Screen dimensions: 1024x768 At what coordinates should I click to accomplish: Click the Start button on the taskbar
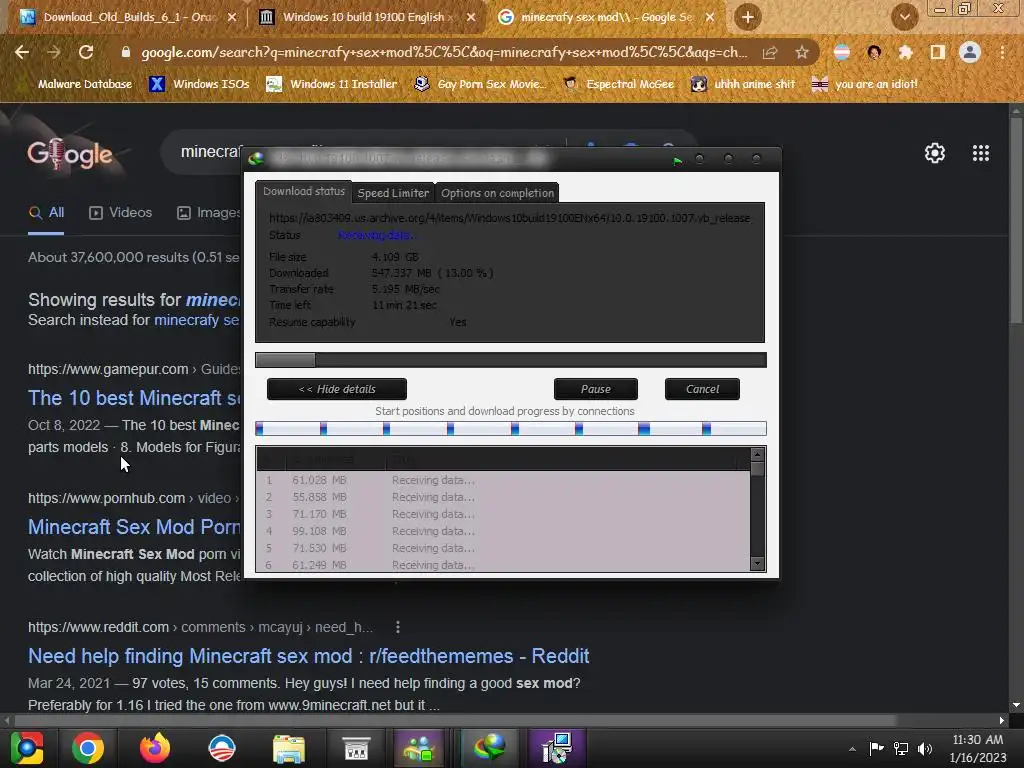pyautogui.click(x=26, y=748)
